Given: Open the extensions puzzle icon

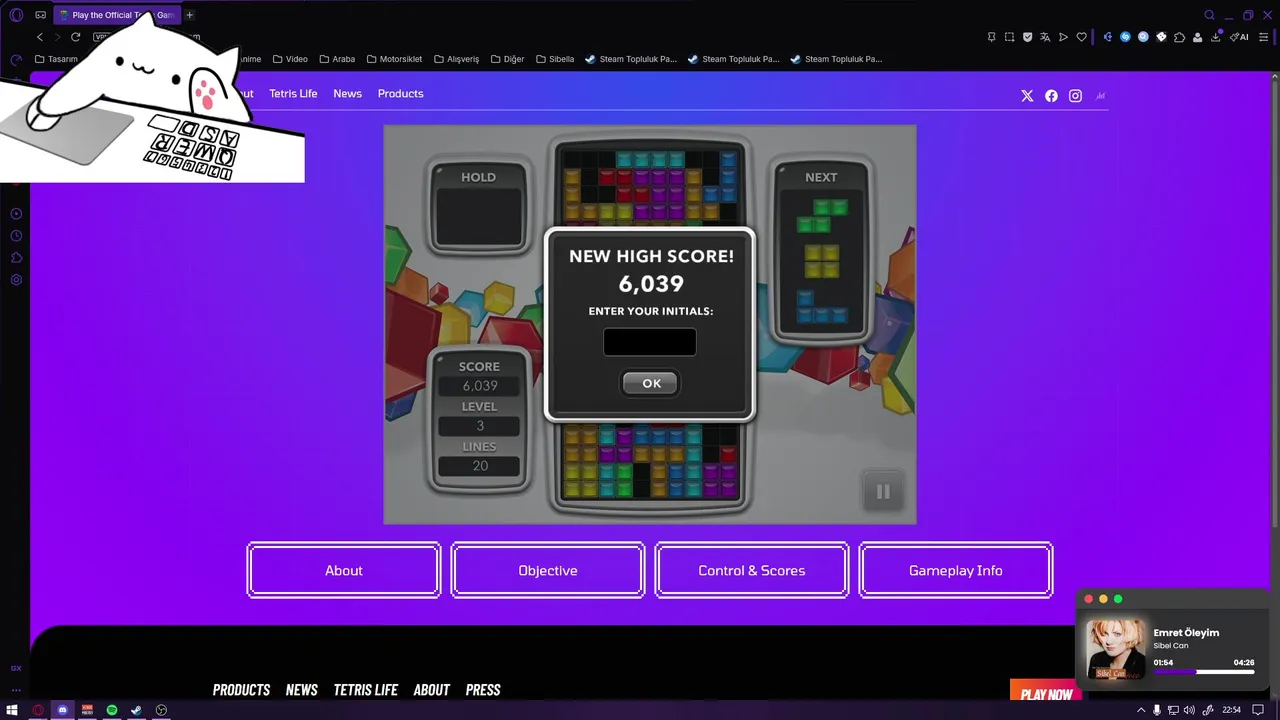Looking at the screenshot, I should (1180, 37).
